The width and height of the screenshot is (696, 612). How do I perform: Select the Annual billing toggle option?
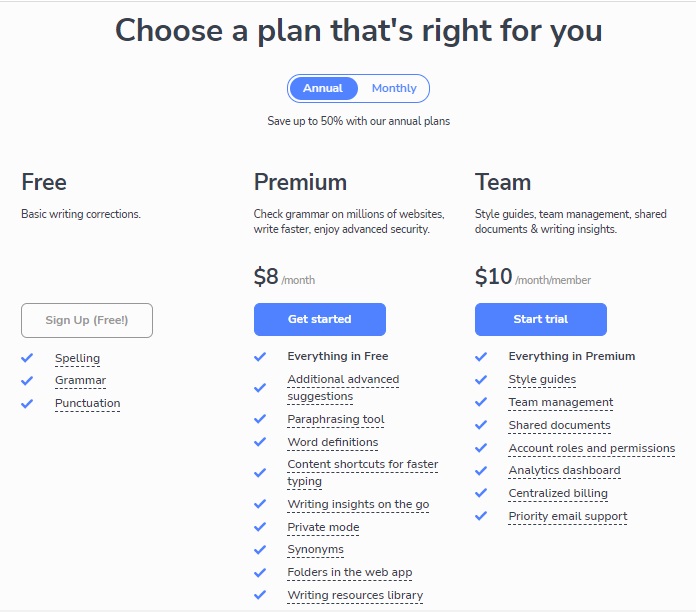tap(323, 88)
